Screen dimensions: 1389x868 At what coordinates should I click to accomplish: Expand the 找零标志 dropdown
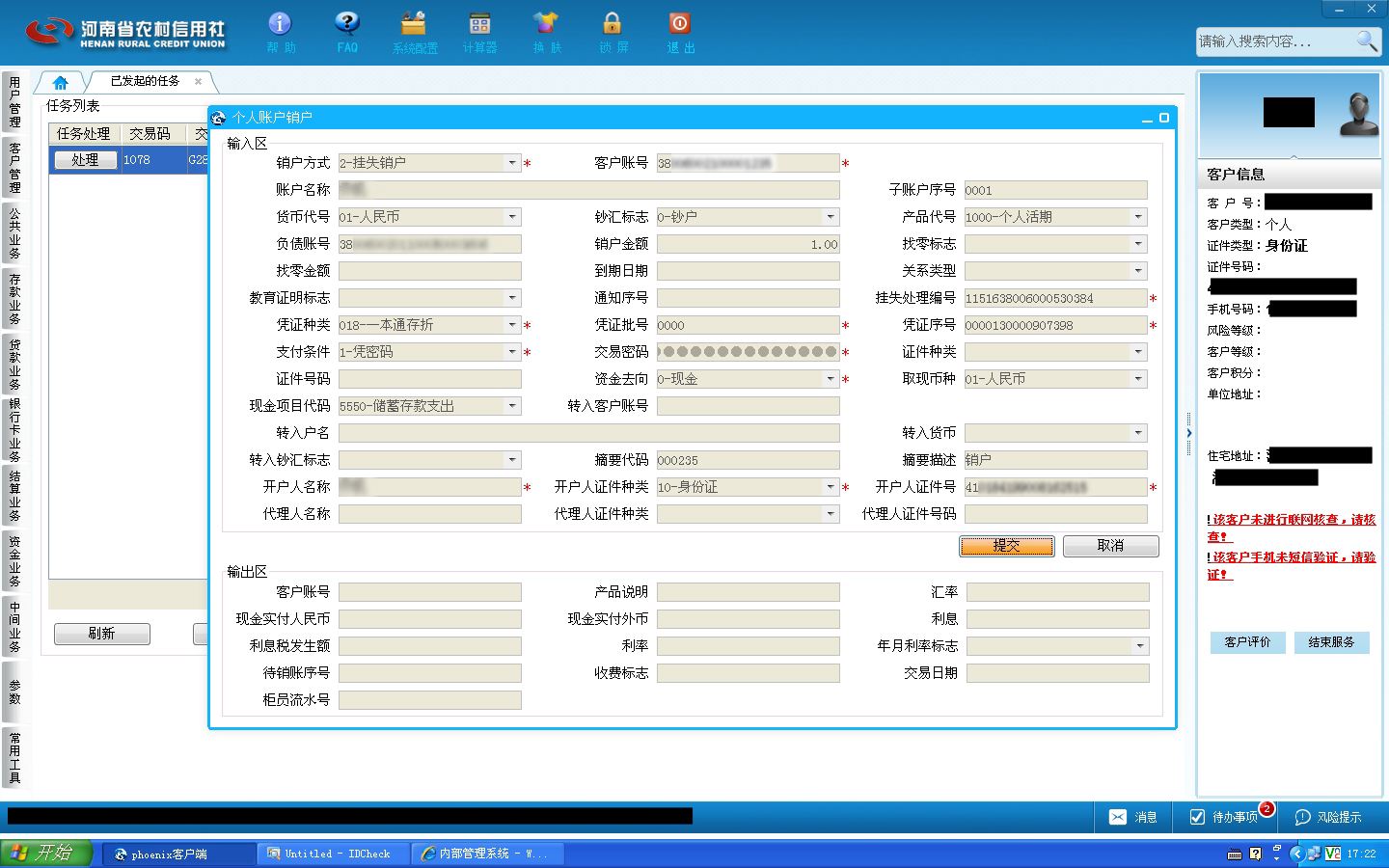click(x=1138, y=244)
